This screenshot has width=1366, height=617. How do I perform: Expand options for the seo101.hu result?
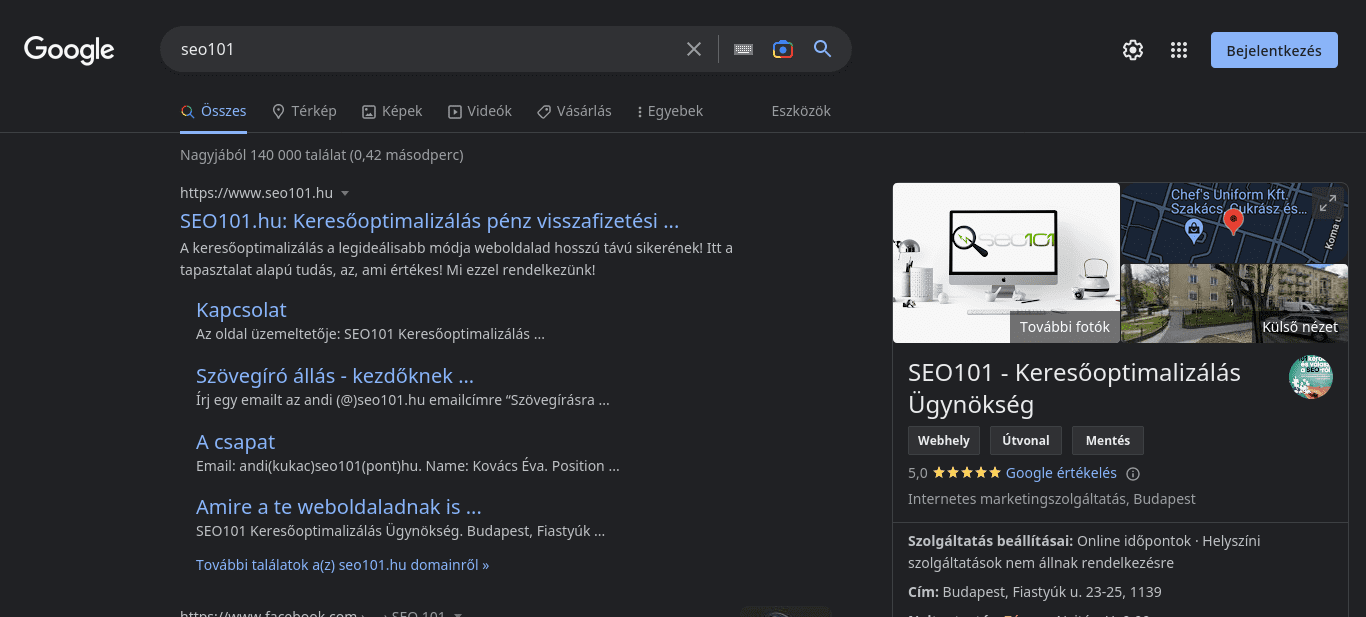click(x=345, y=193)
